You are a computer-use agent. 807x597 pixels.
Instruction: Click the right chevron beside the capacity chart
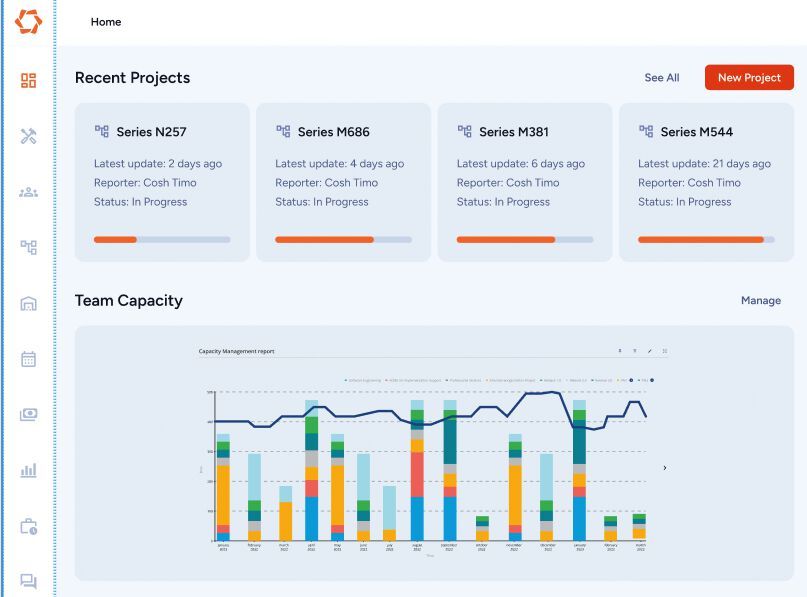click(x=665, y=468)
